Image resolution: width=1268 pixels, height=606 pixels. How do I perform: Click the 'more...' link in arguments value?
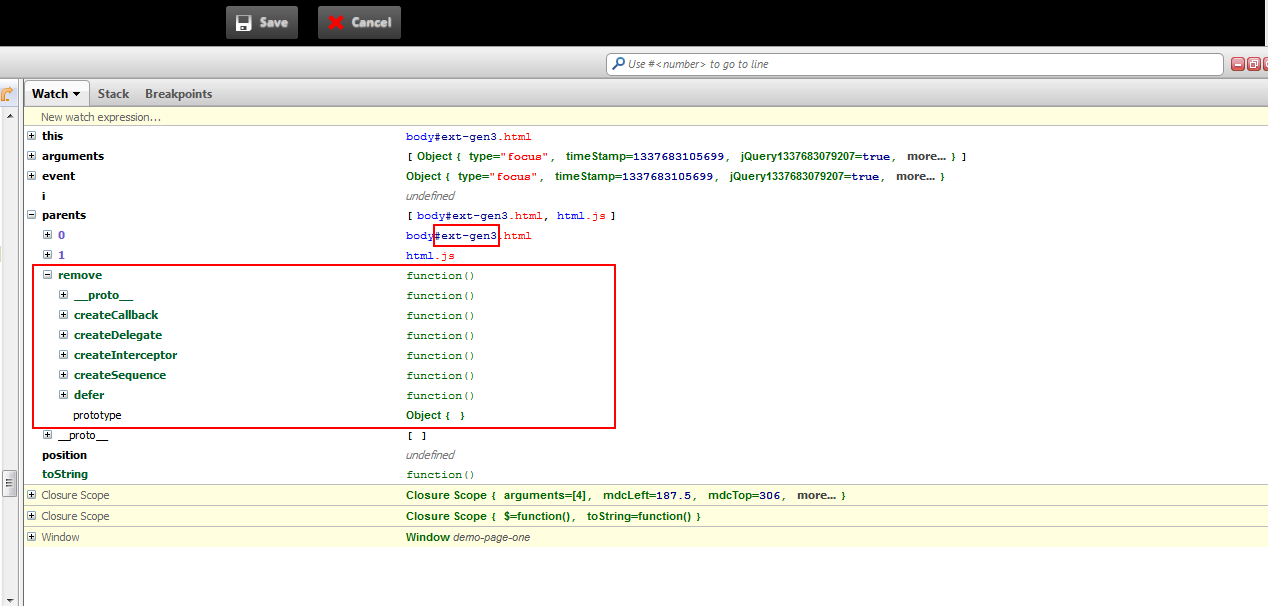(926, 156)
